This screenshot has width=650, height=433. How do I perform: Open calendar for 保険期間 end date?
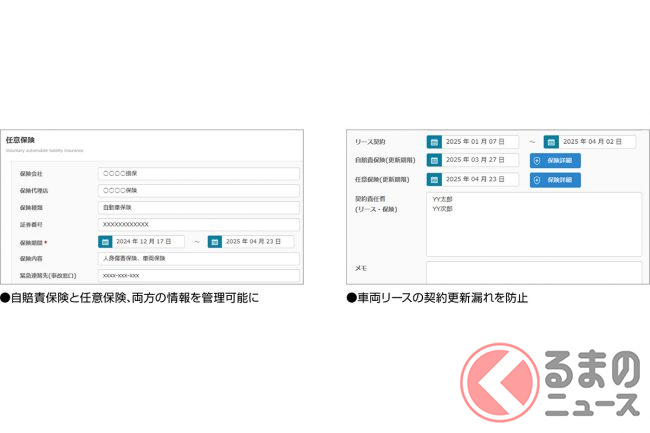click(x=215, y=242)
